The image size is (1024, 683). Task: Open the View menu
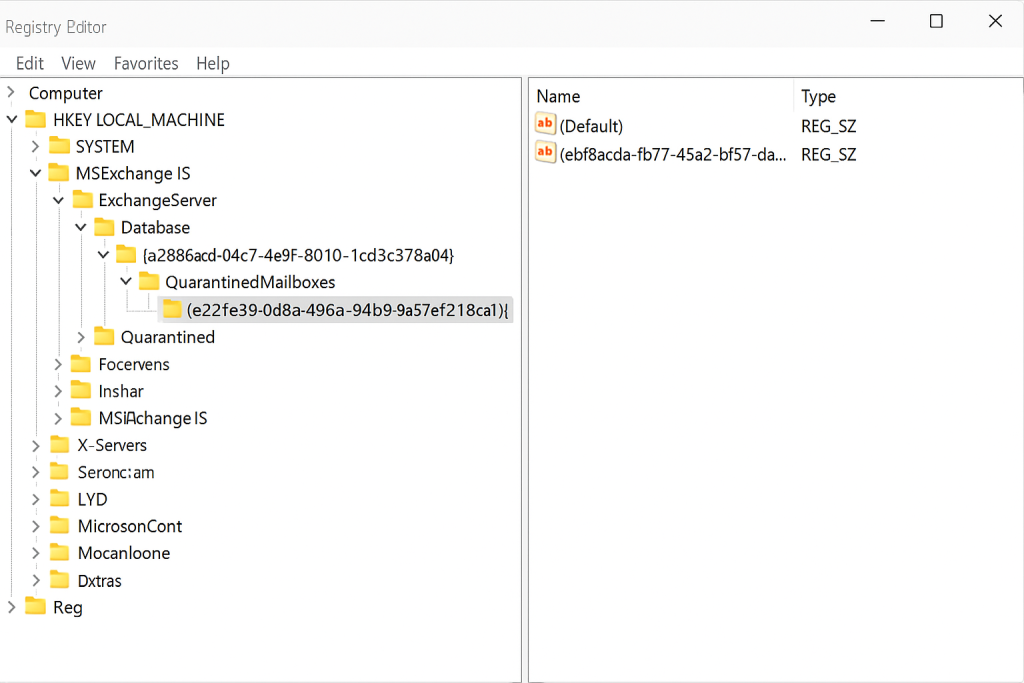point(78,63)
